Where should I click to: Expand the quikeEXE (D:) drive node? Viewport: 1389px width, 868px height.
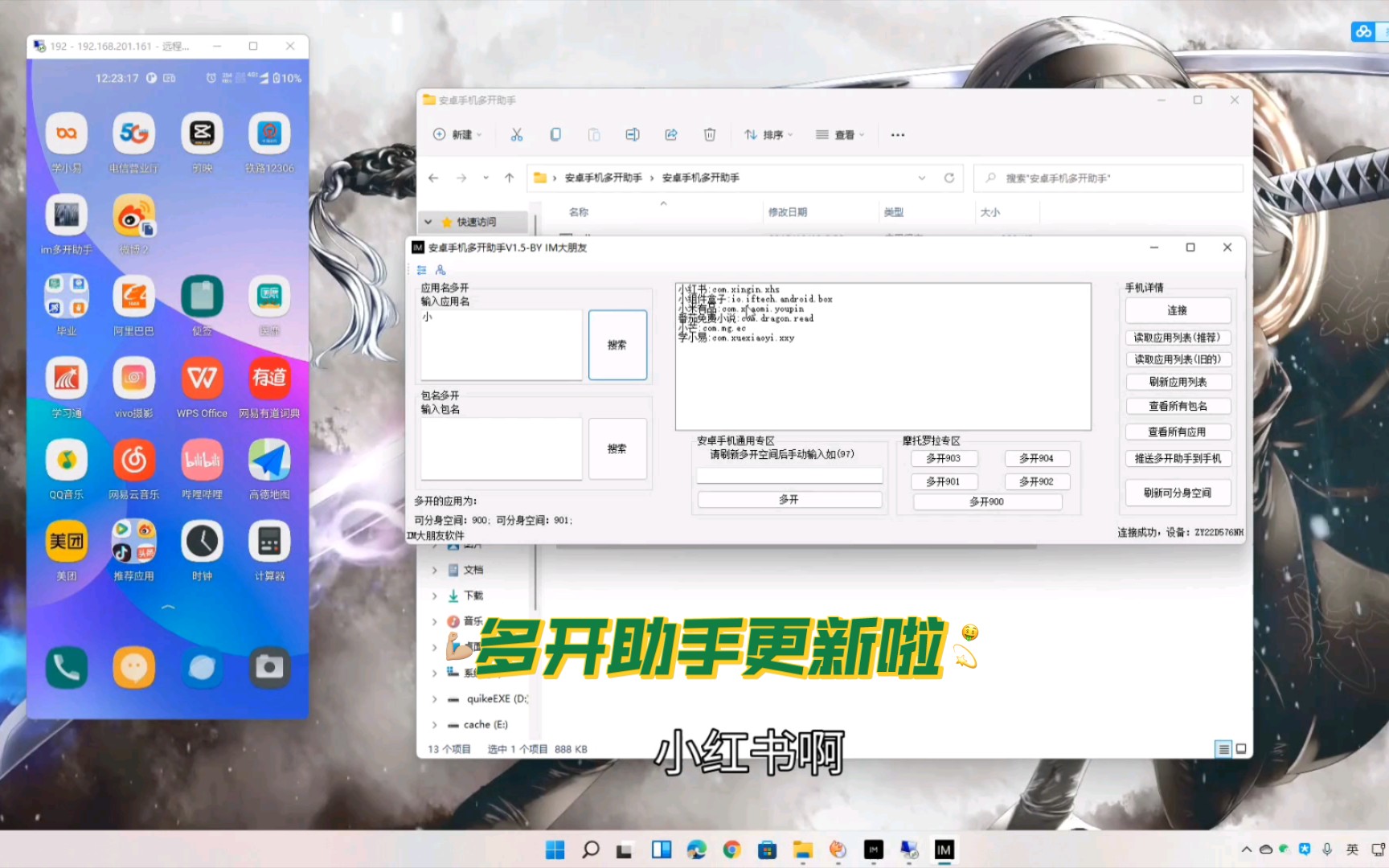pyautogui.click(x=435, y=698)
